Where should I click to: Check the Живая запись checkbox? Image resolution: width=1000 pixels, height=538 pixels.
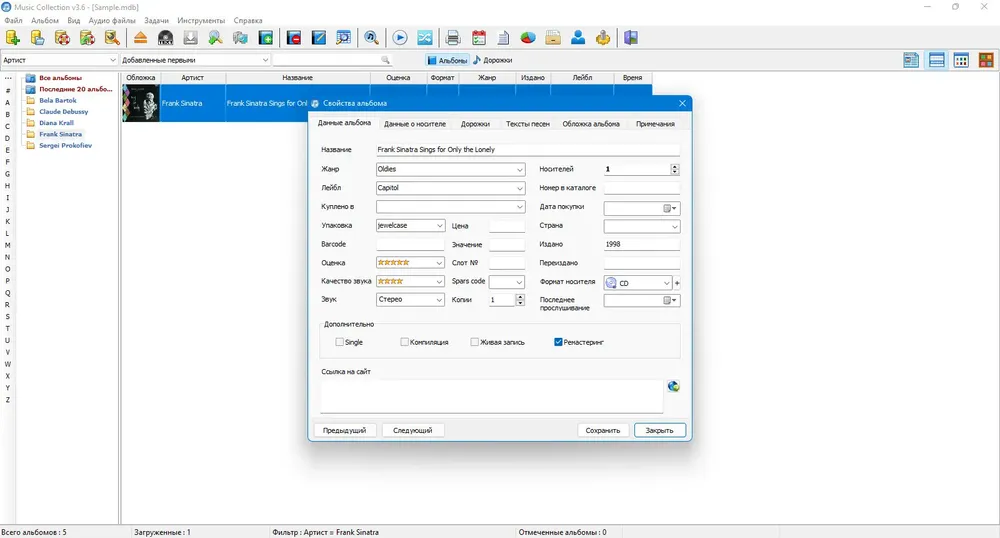[474, 342]
